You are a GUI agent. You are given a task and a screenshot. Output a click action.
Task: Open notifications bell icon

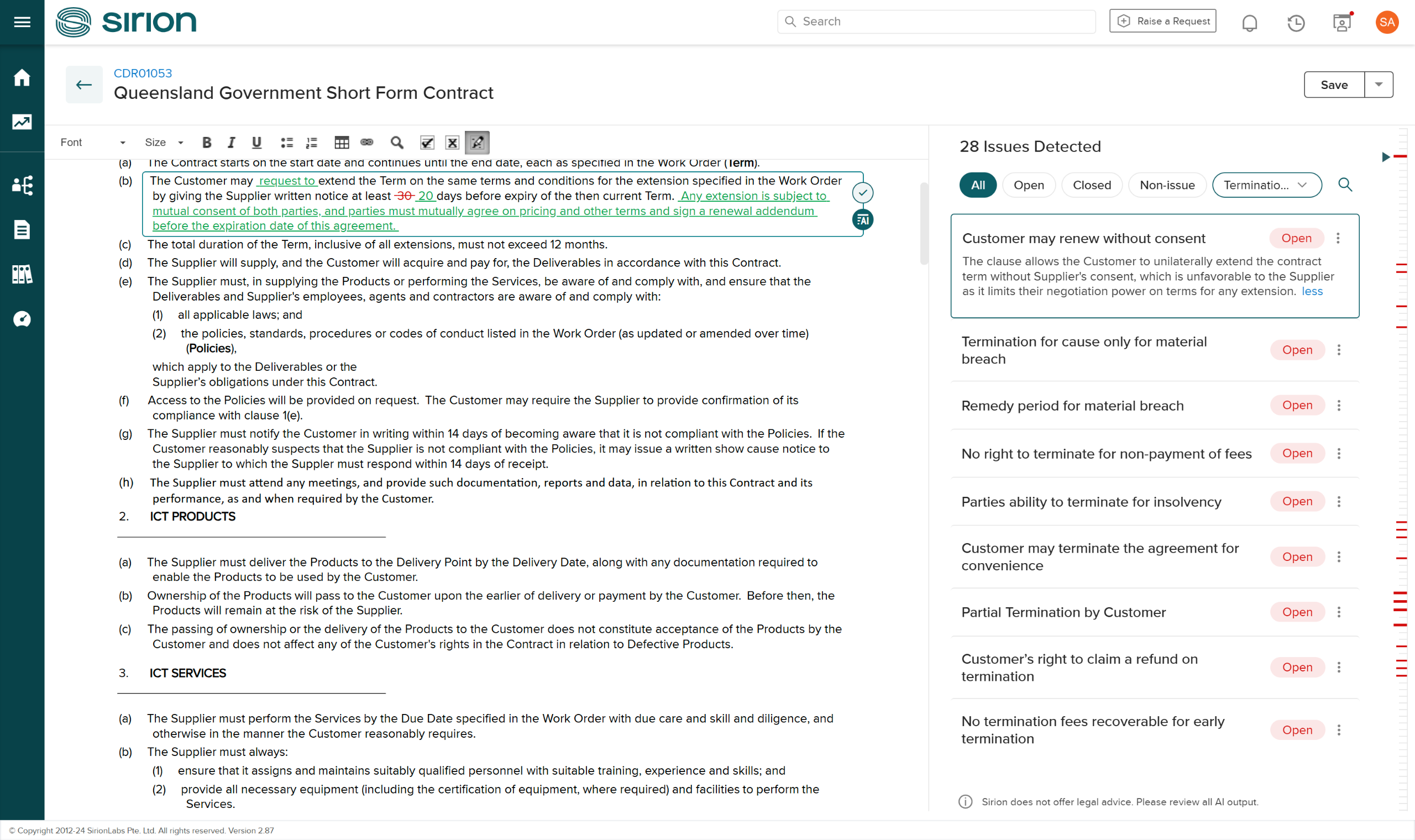[1249, 23]
